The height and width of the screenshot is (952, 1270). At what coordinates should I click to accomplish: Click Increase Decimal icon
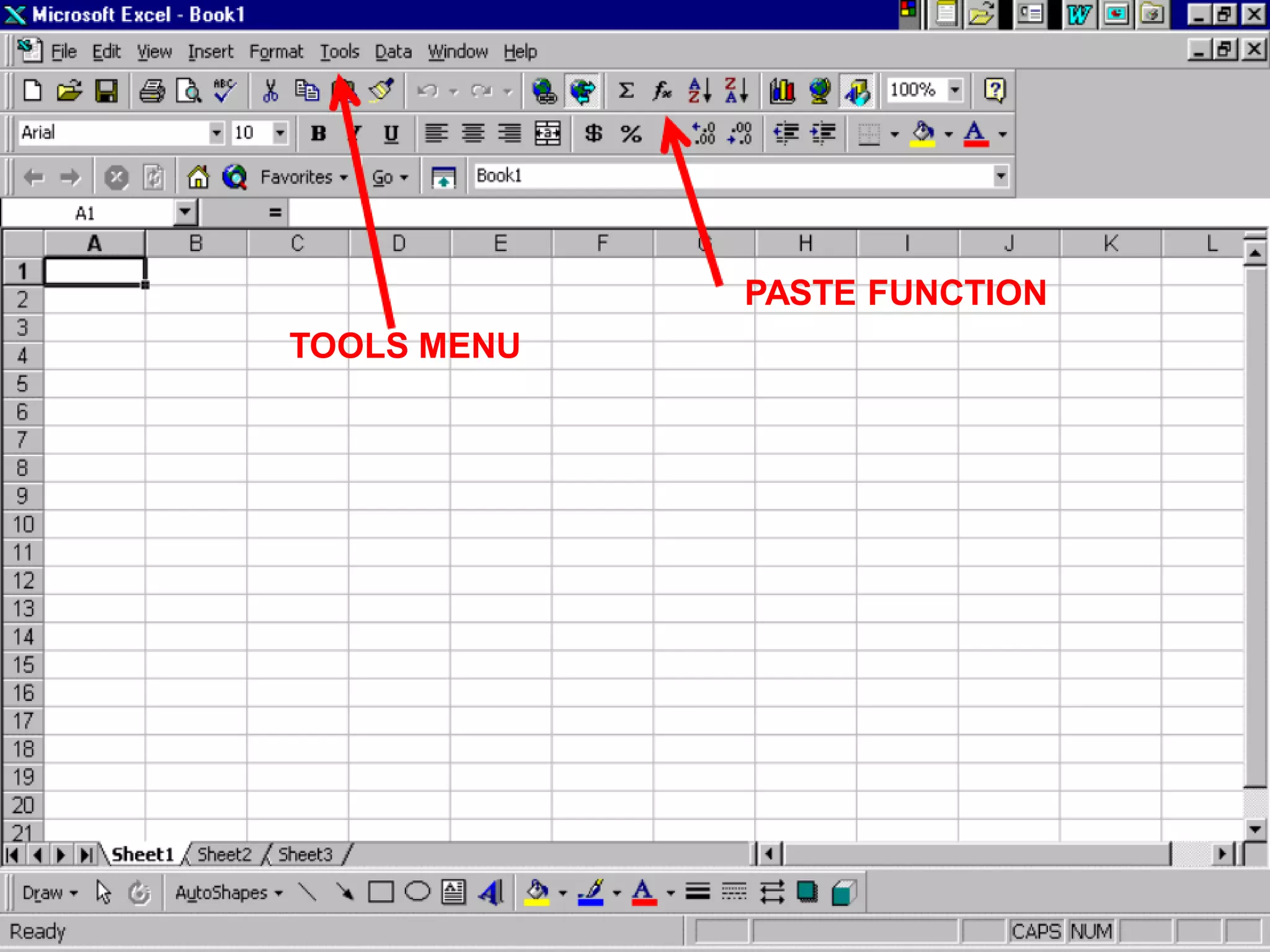(x=704, y=133)
